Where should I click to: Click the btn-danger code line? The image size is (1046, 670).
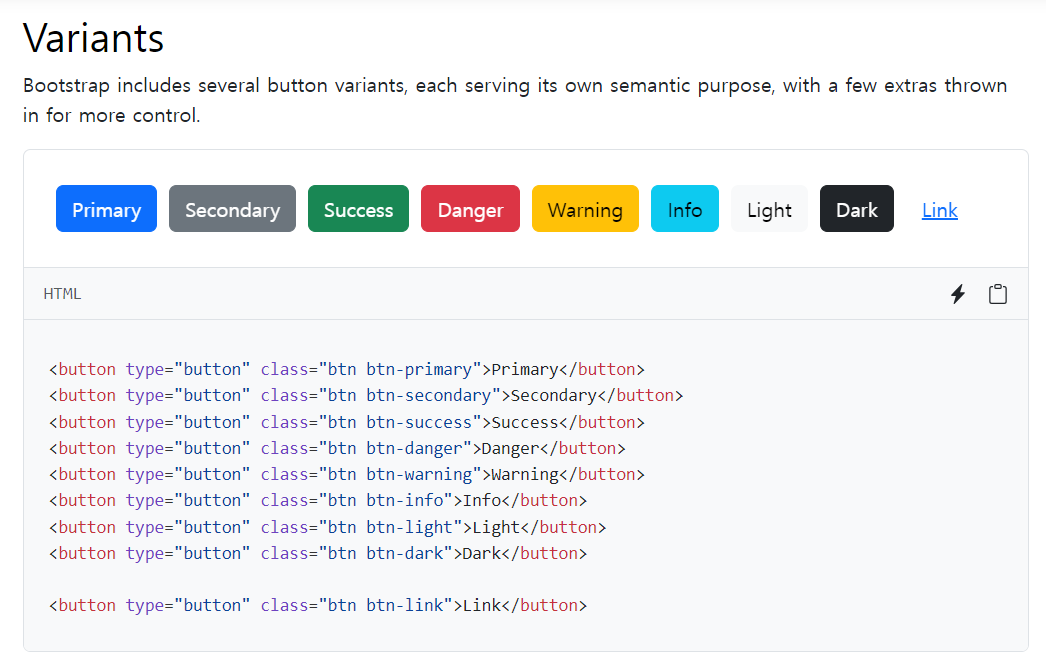(x=338, y=448)
